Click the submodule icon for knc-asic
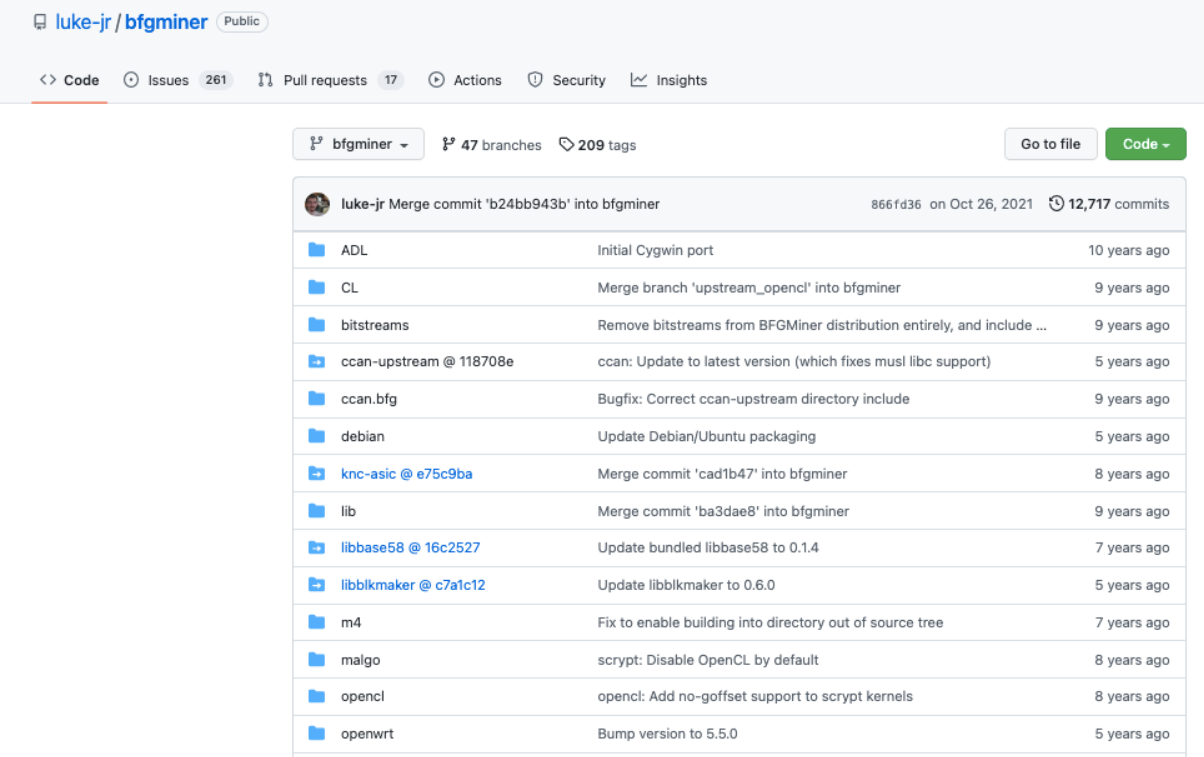The width and height of the screenshot is (1204, 757). 317,473
